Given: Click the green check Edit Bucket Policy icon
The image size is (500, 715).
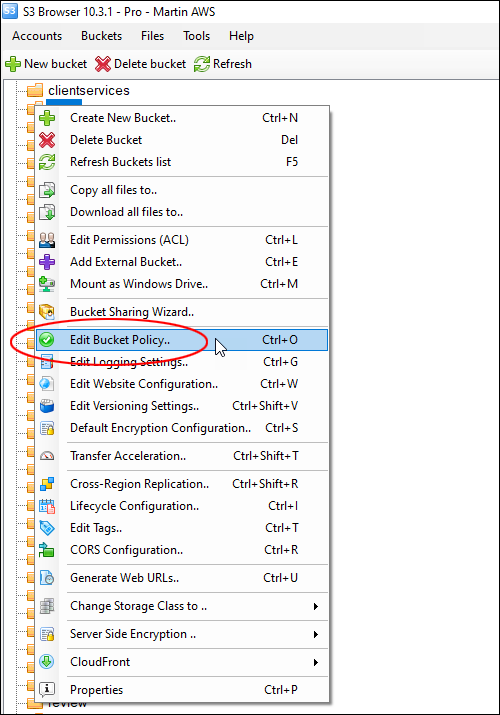Looking at the screenshot, I should [x=46, y=340].
